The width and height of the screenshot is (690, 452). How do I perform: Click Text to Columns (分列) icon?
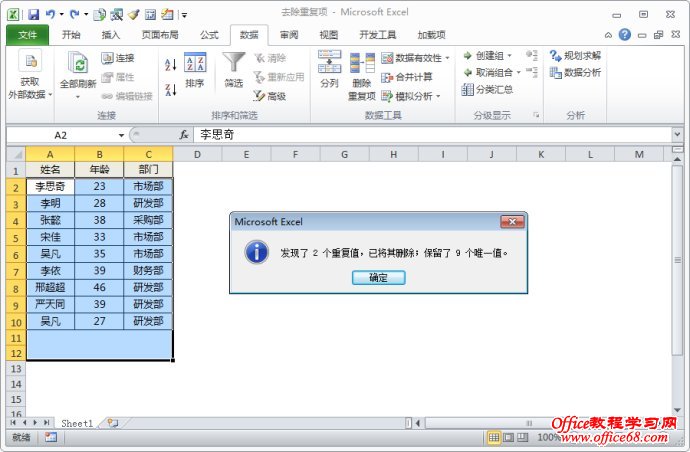click(x=329, y=63)
